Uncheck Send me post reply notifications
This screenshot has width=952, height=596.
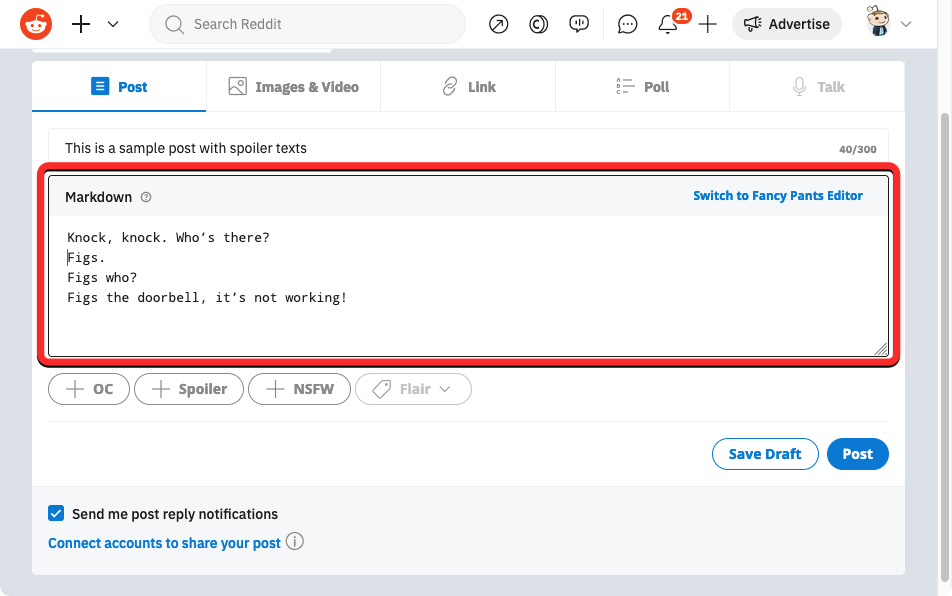tap(56, 514)
